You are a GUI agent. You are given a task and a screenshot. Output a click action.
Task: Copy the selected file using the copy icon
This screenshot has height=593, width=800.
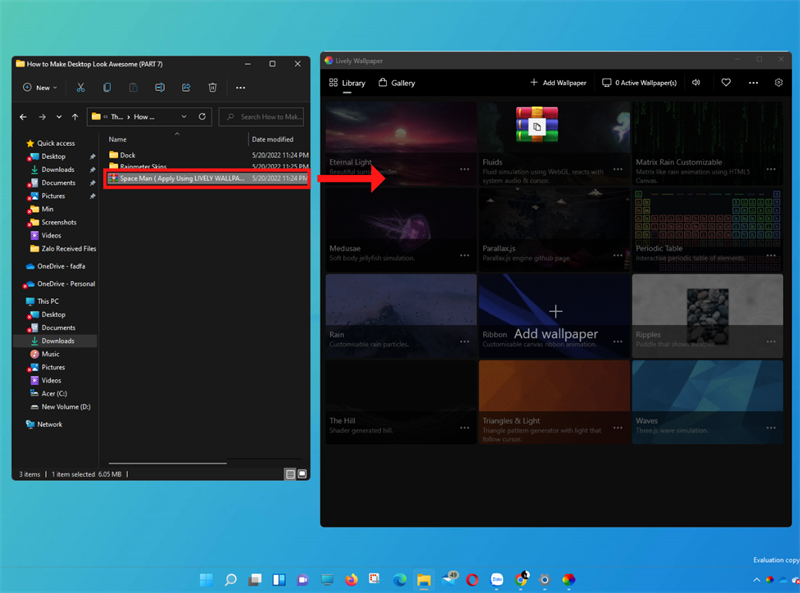click(107, 88)
